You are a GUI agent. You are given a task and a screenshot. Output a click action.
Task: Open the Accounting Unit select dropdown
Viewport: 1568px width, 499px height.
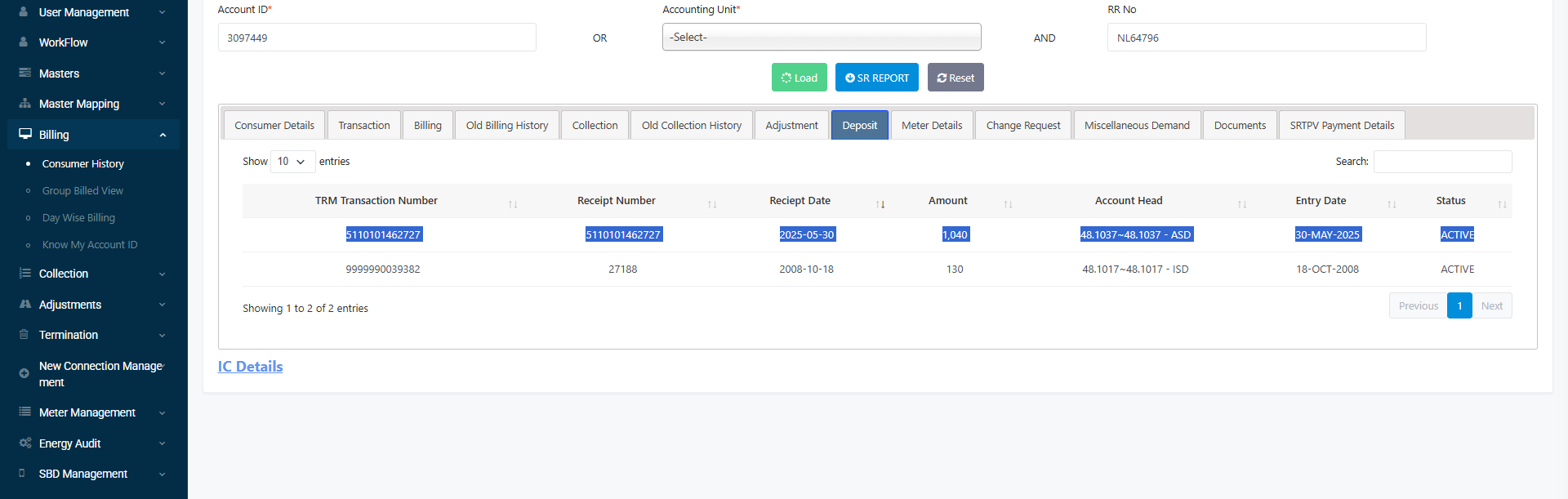[822, 37]
